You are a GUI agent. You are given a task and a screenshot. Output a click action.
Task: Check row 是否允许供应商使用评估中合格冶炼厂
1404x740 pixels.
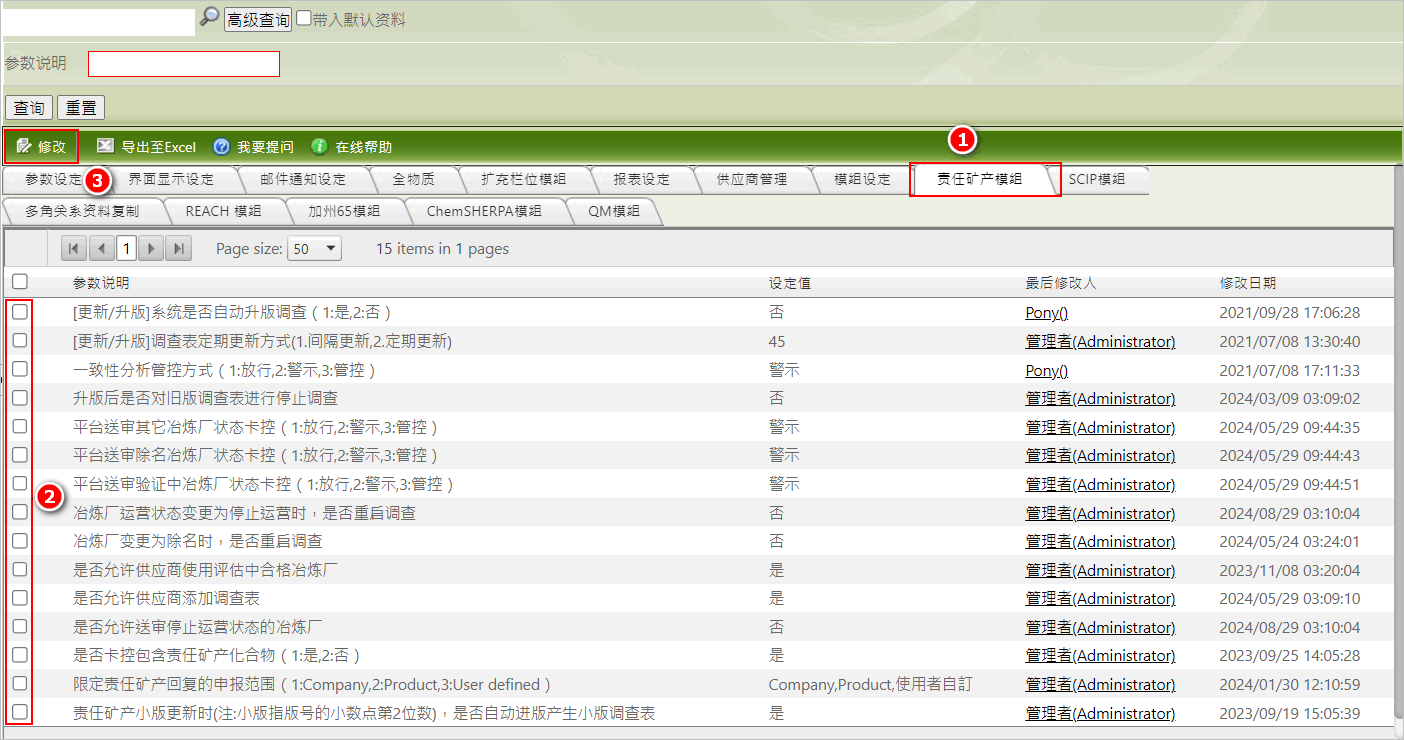(x=19, y=570)
